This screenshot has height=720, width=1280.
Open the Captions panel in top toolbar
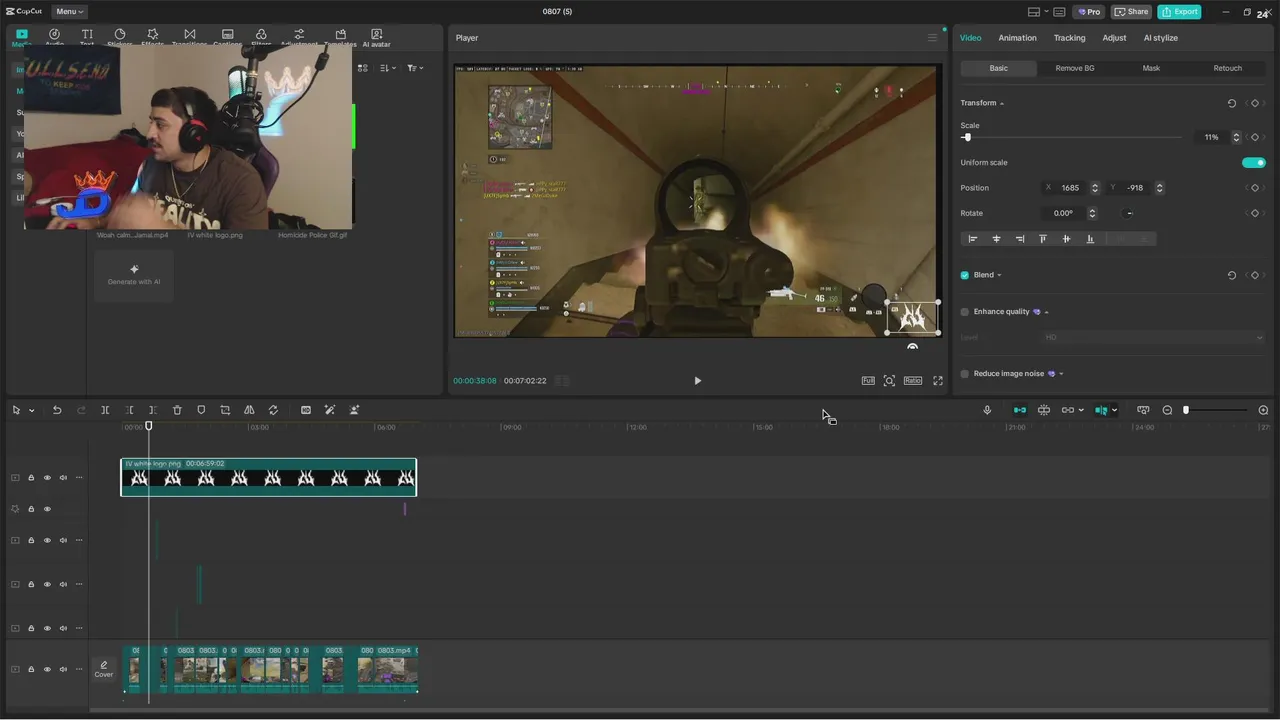tap(227, 38)
